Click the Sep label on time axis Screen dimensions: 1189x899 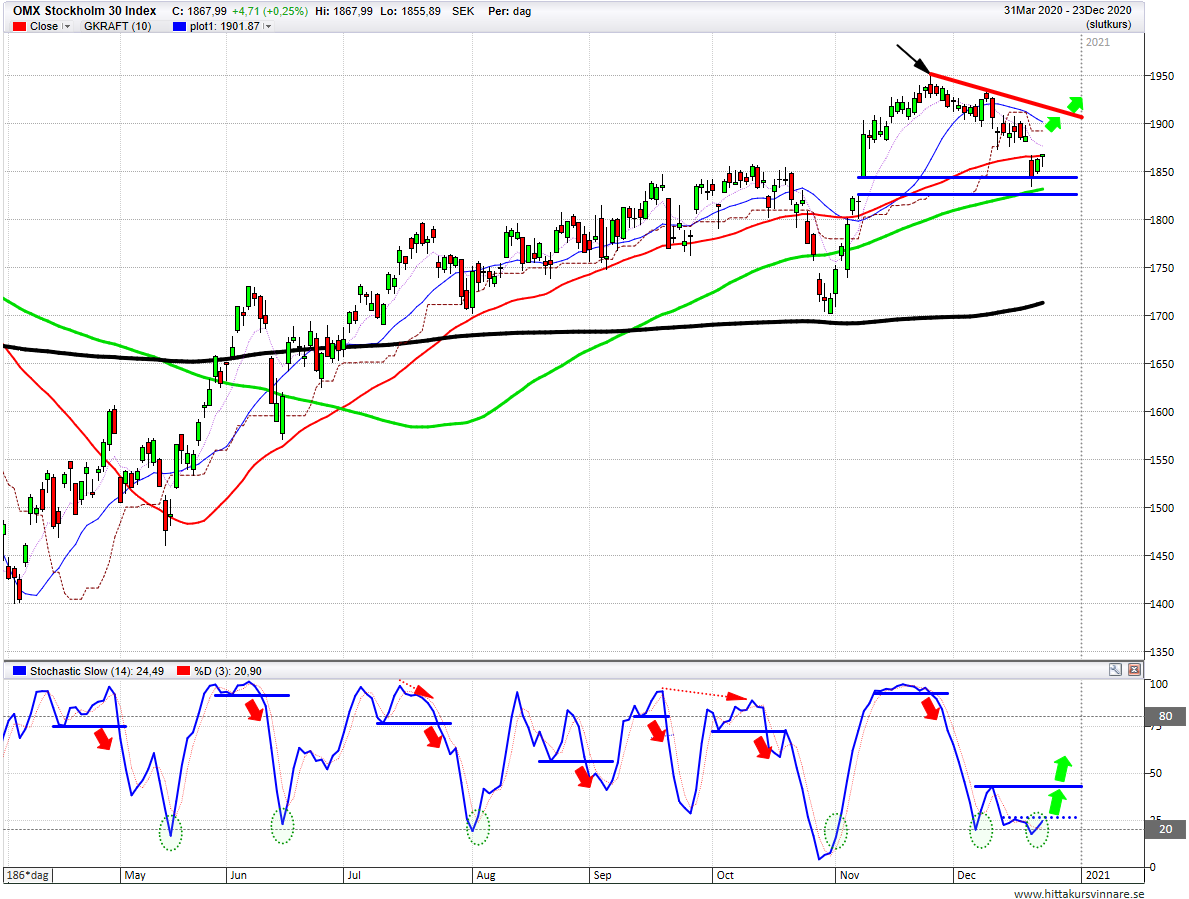tap(602, 876)
